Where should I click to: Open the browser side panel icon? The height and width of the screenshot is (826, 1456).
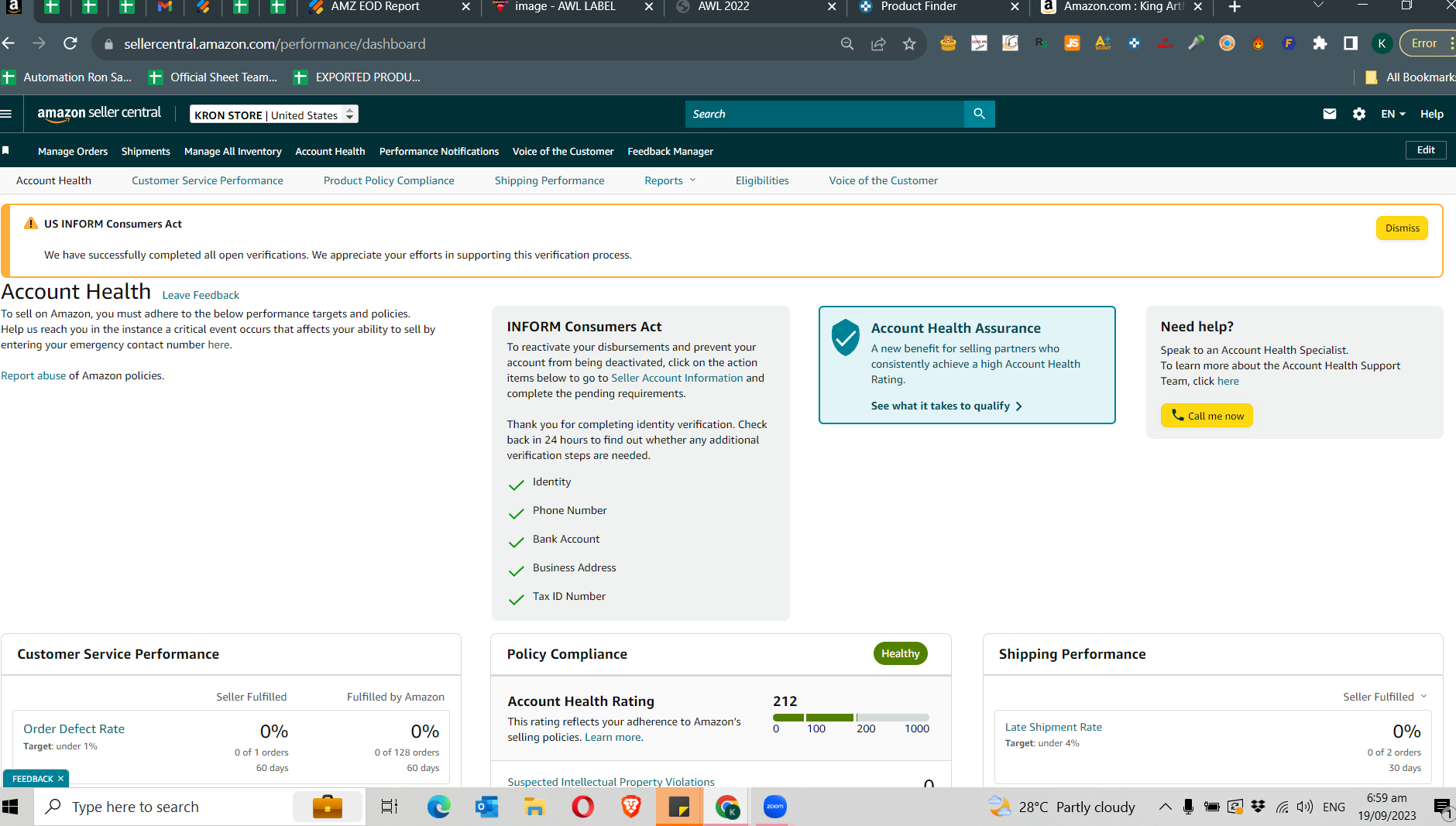point(1351,43)
